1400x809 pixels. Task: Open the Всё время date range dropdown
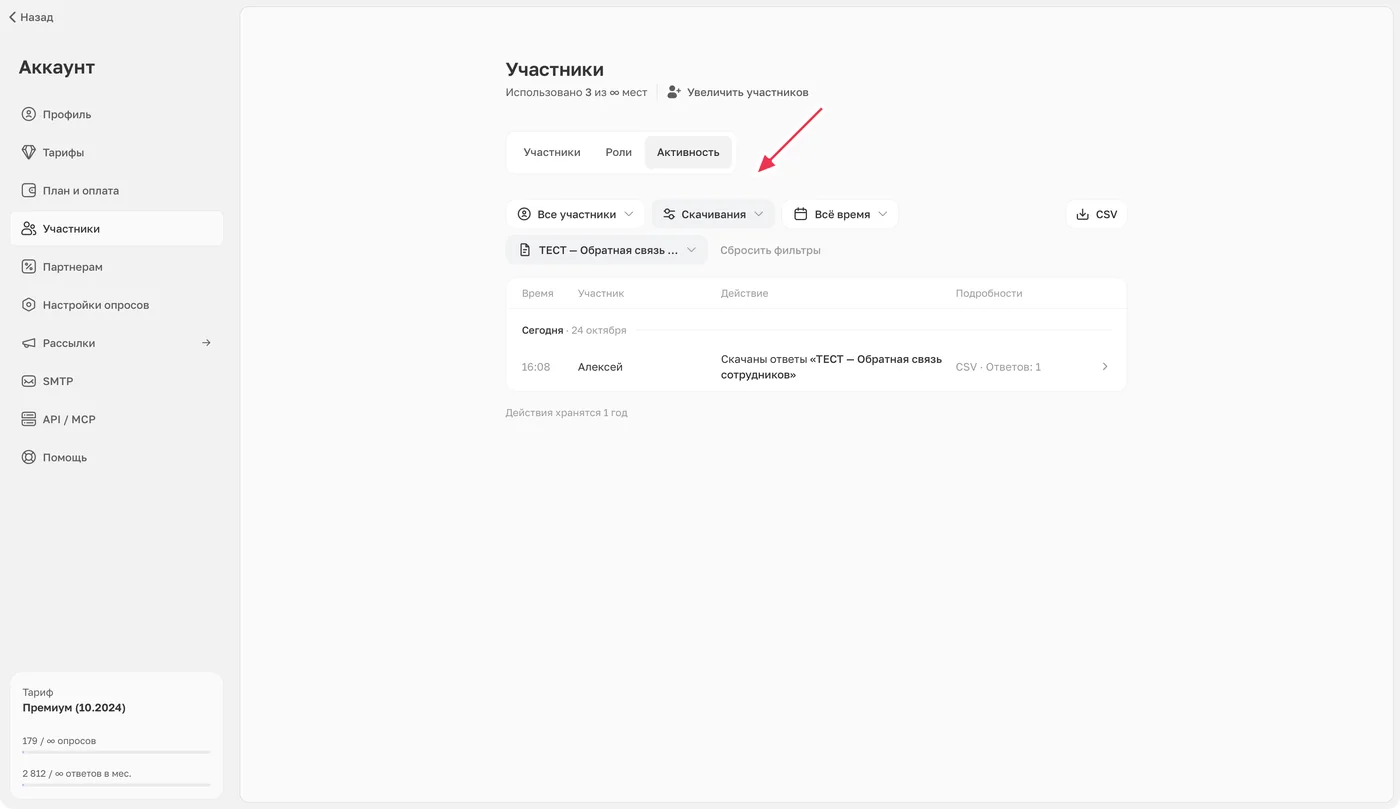pos(840,214)
